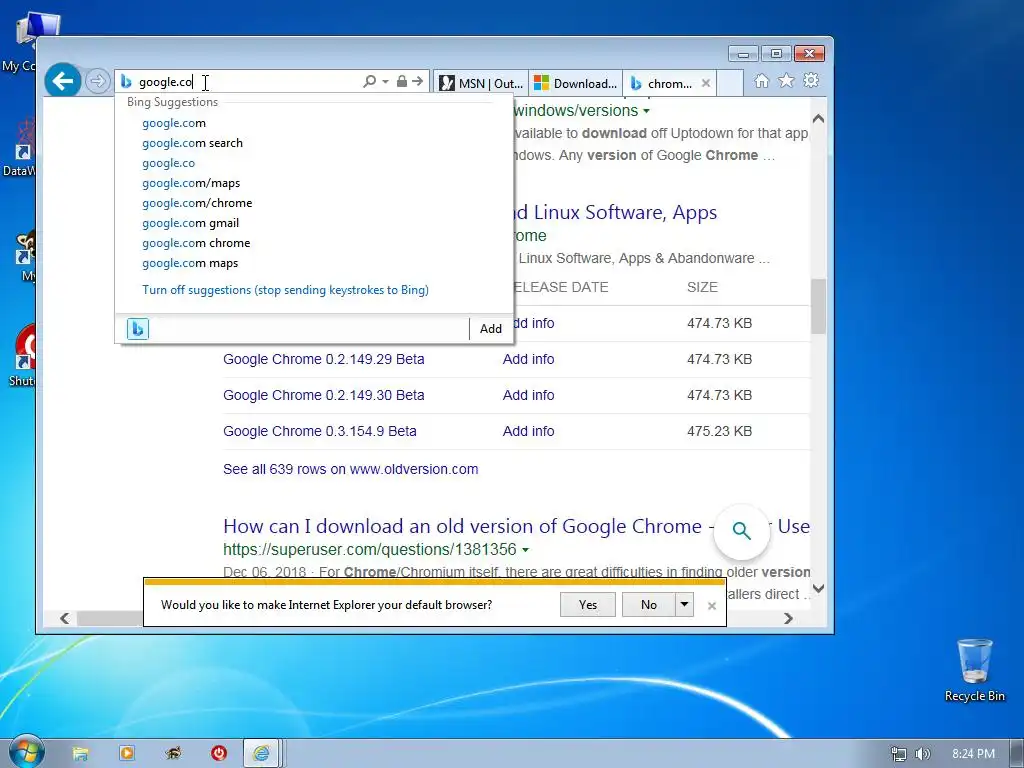Screen dimensions: 1024x768
Task: Click the Add search provider button
Action: pos(491,328)
